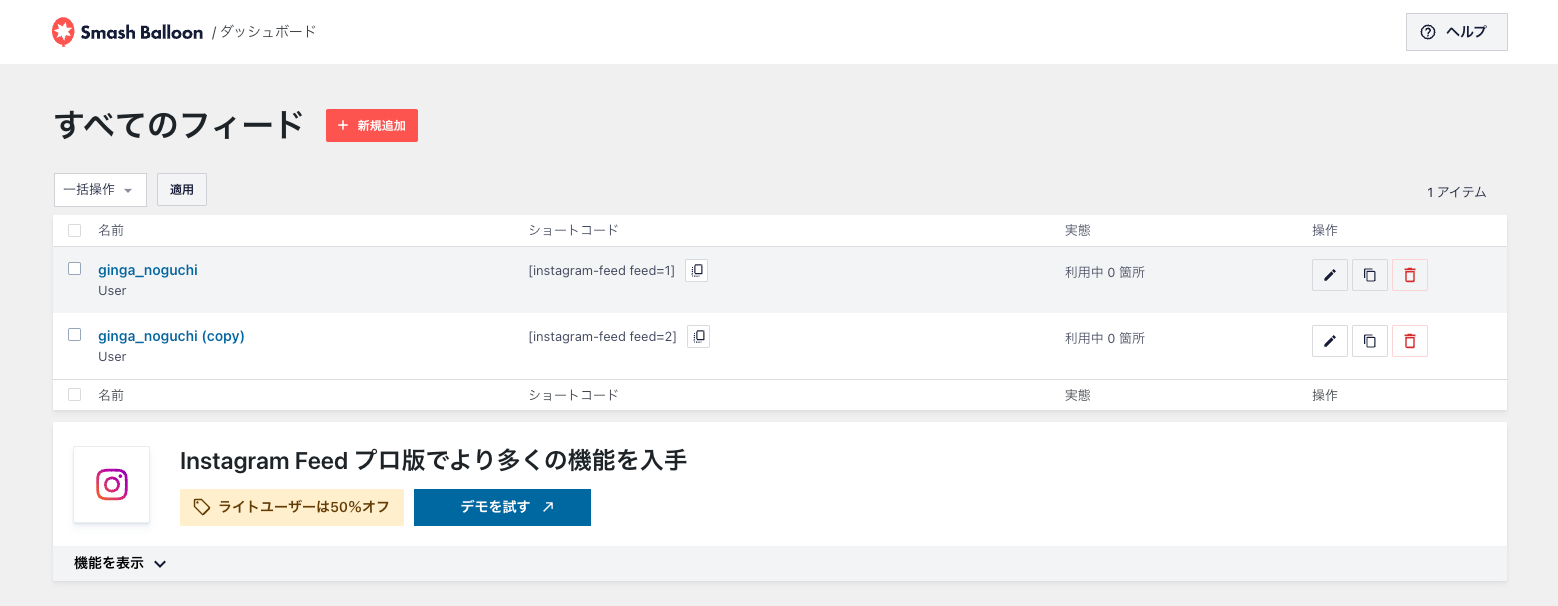1558x606 pixels.
Task: Edit the ginga_noguchi feed with pencil icon
Action: point(1330,275)
